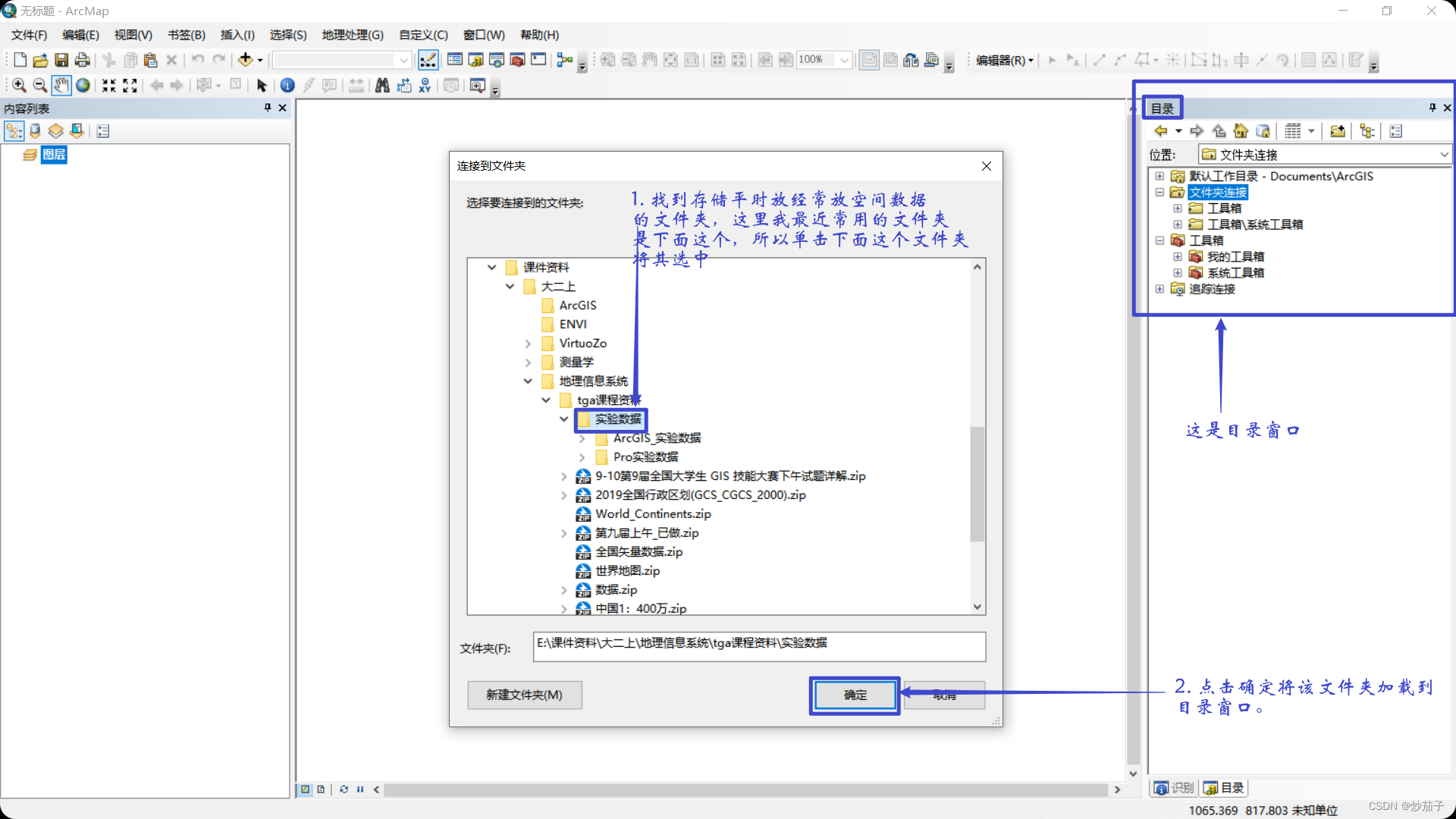This screenshot has width=1456, height=819.
Task: Collapse the 实验数据 folder node
Action: [x=563, y=419]
